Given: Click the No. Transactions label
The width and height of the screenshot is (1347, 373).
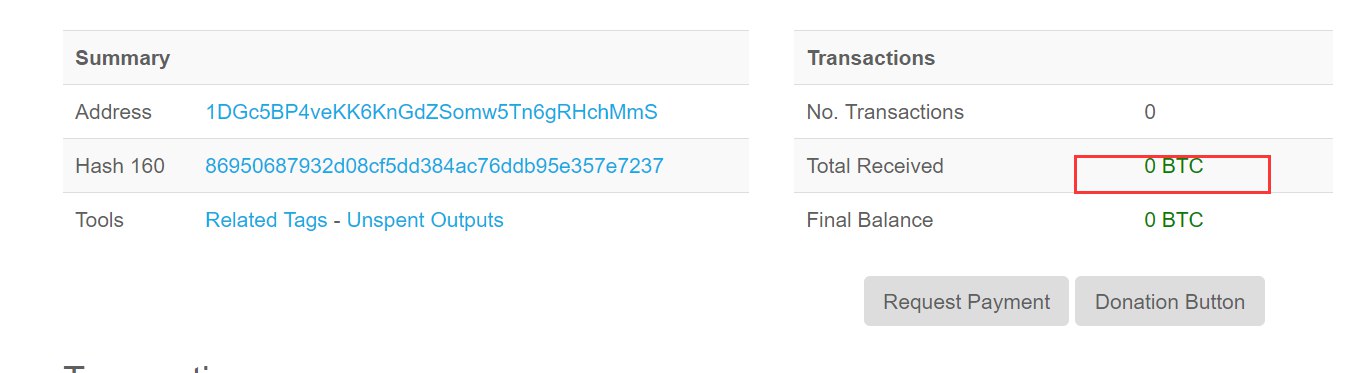Looking at the screenshot, I should click(x=885, y=112).
